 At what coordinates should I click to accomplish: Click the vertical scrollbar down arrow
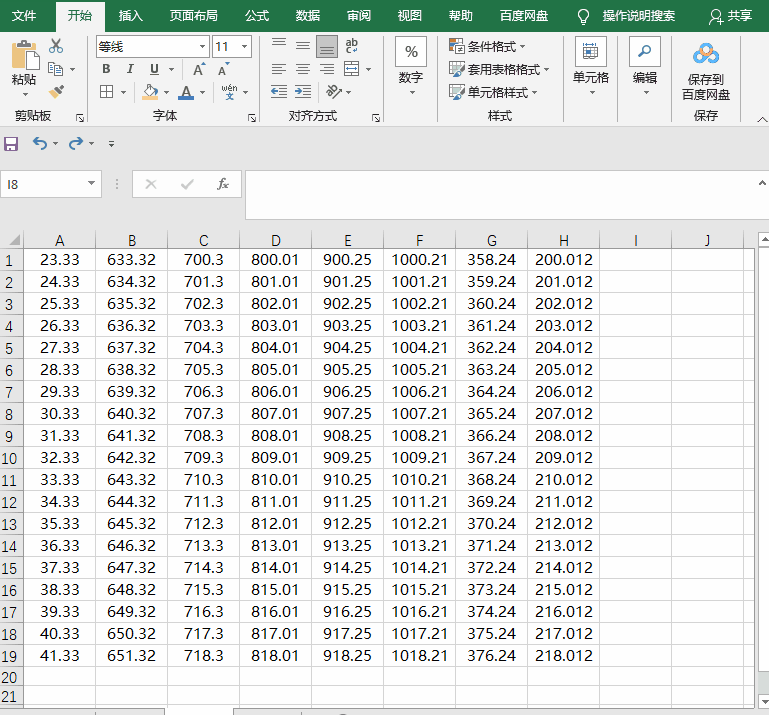click(764, 701)
